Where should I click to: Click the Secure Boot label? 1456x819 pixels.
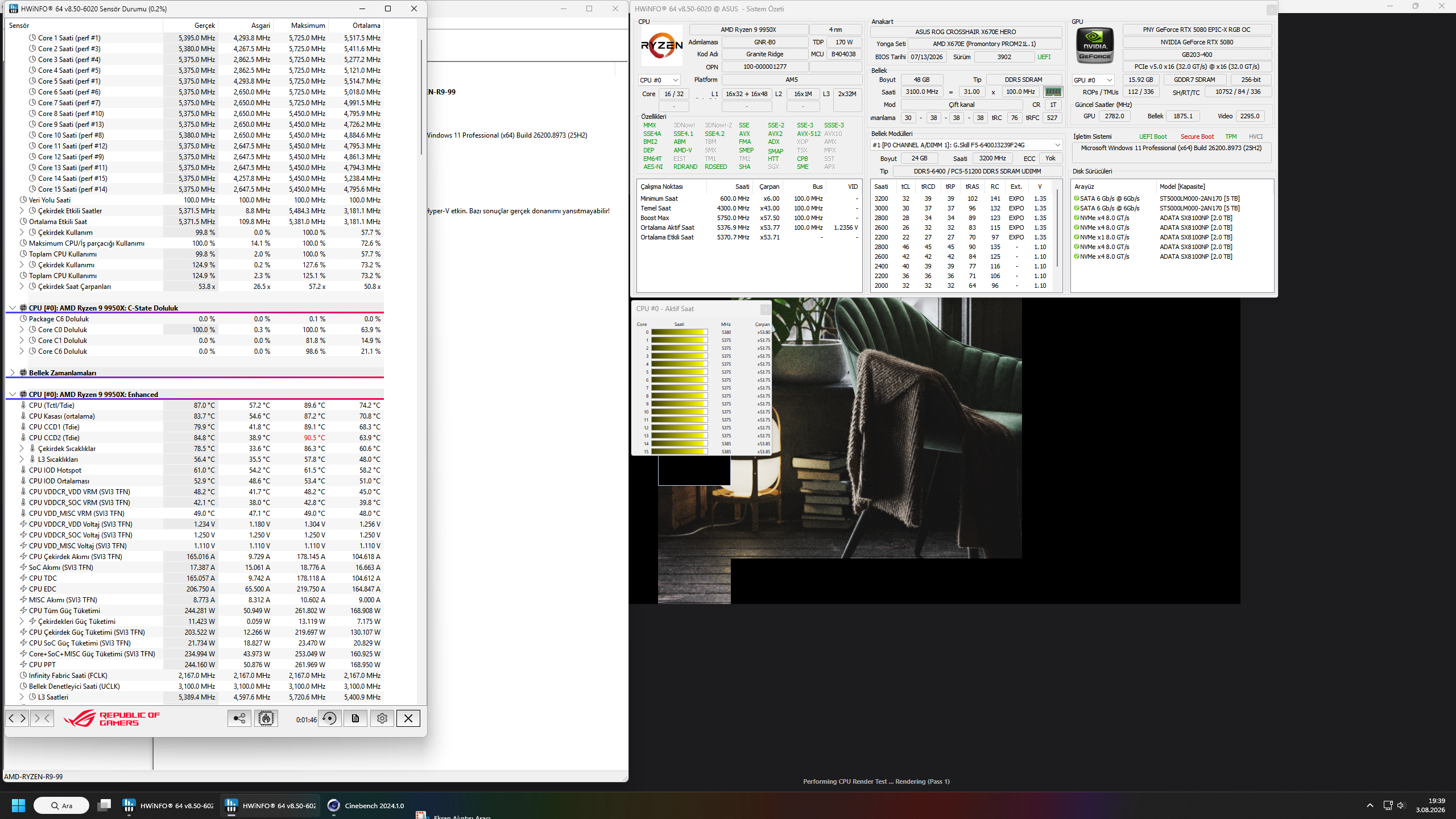[x=1197, y=136]
